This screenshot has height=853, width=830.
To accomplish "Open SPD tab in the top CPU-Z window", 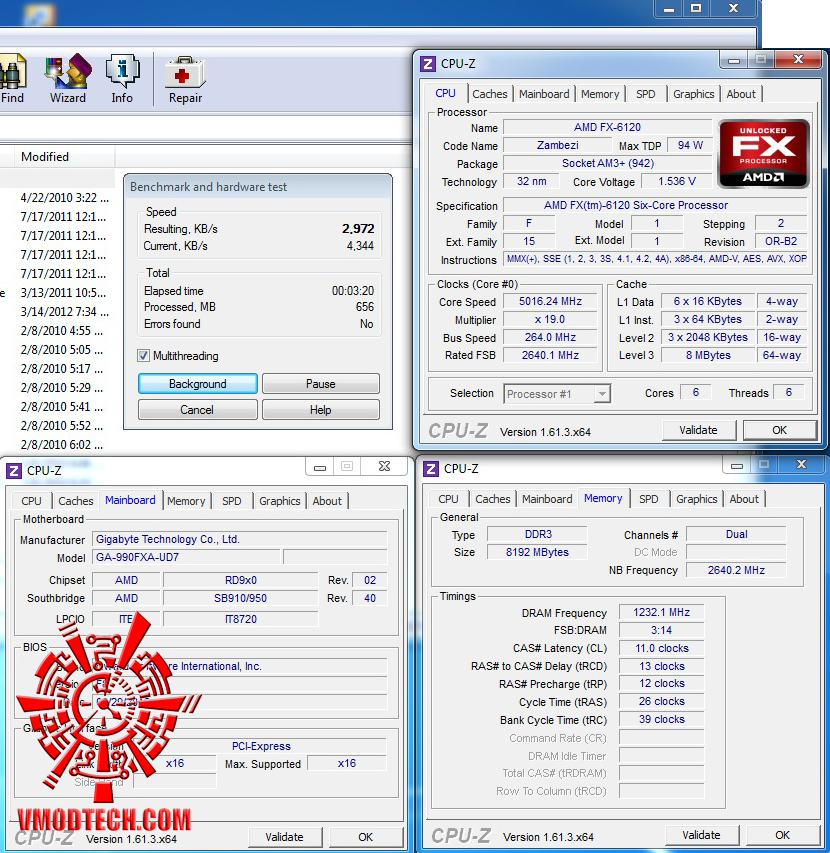I will coord(646,94).
